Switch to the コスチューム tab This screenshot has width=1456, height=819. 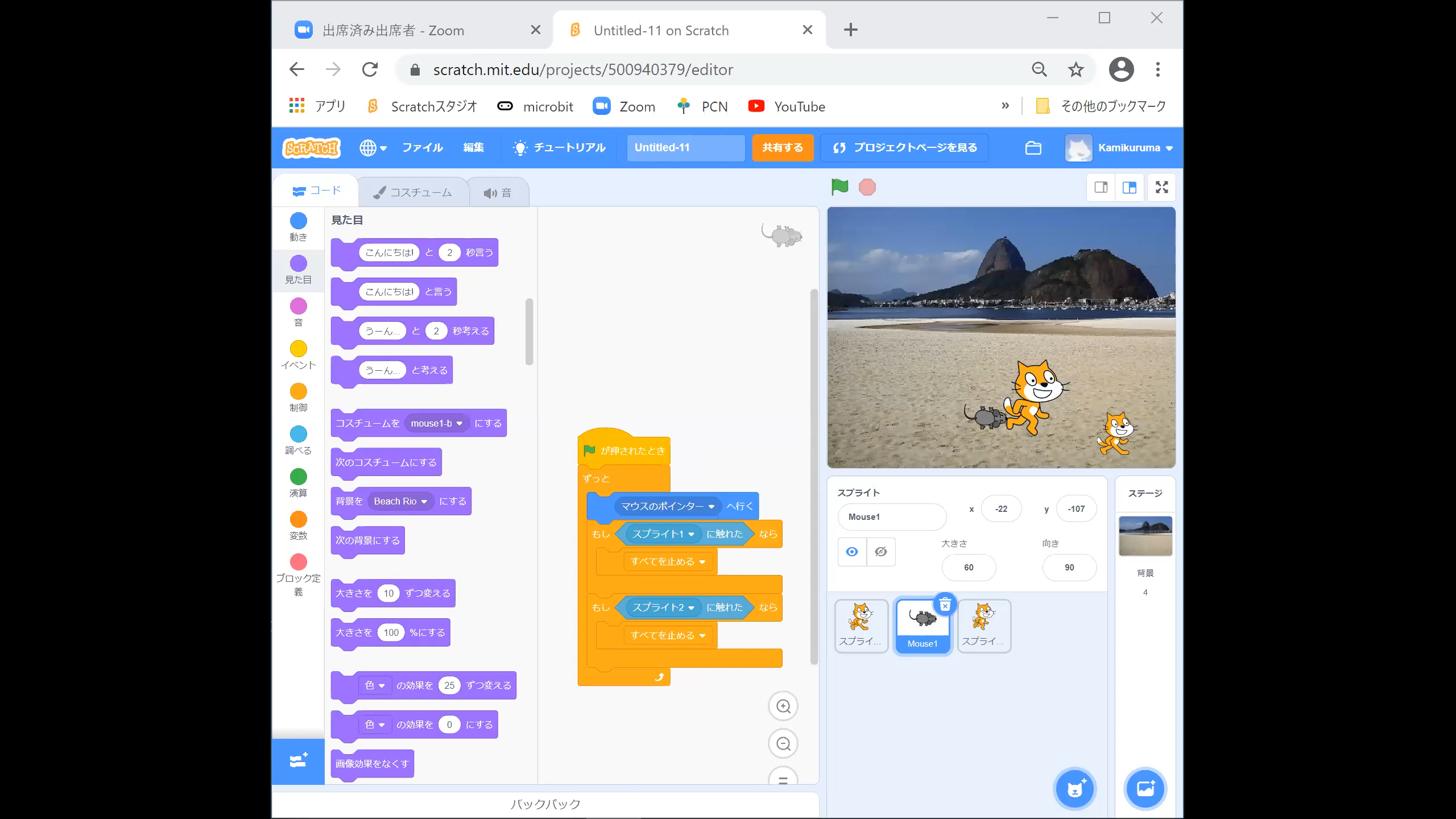(413, 193)
